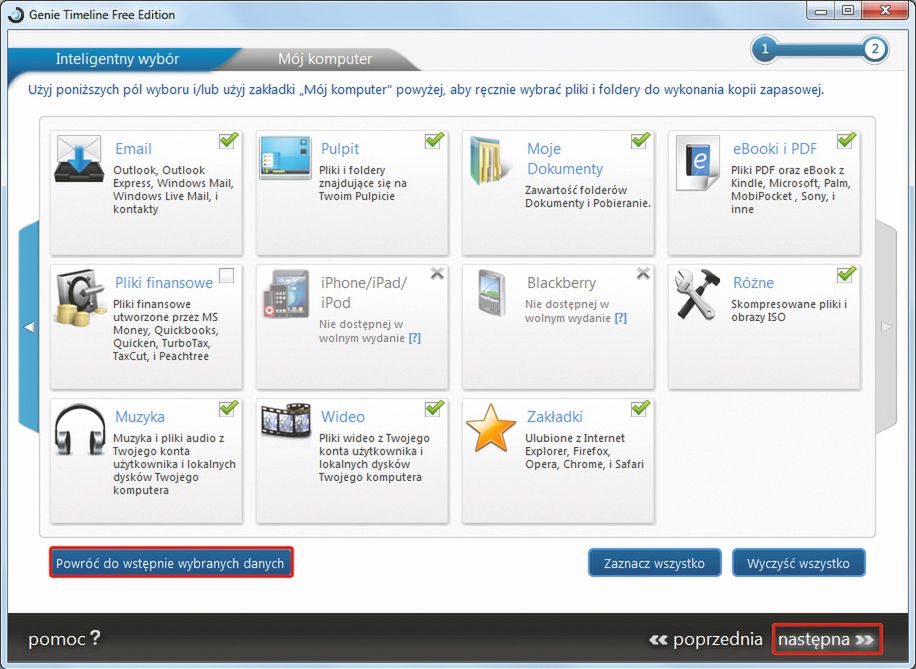This screenshot has height=669, width=916.
Task: Click 'Skompresowane pliki i obrazy ISO' description
Action: click(x=789, y=311)
